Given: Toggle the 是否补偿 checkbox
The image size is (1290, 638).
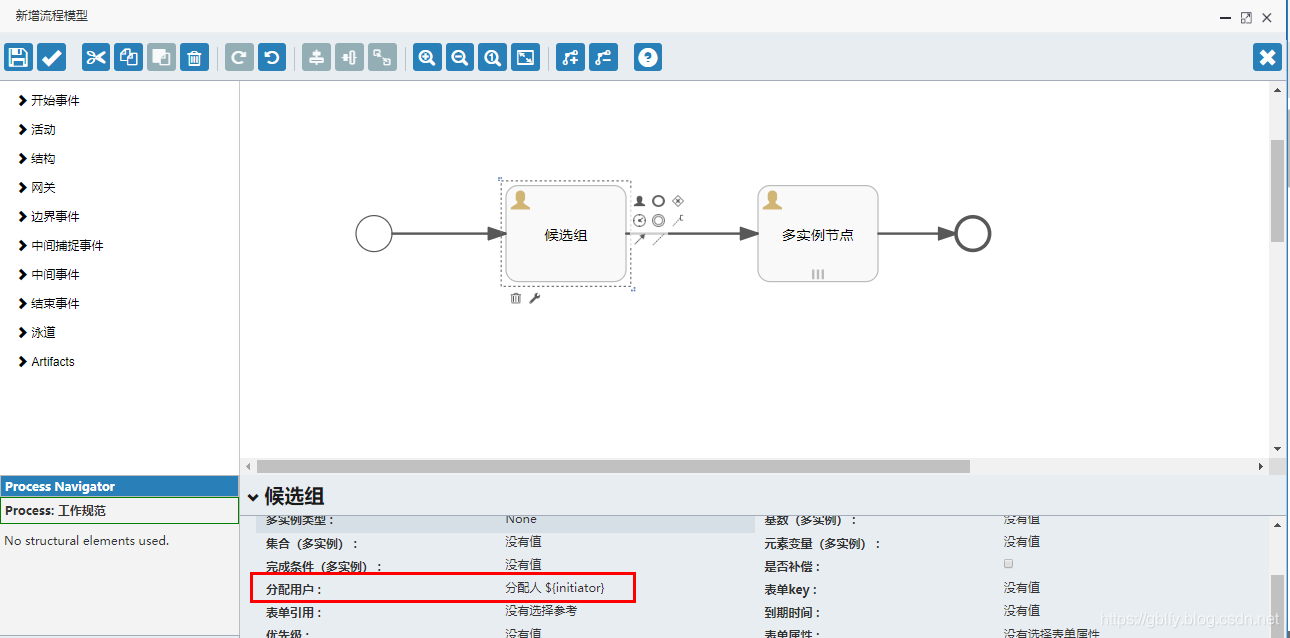Looking at the screenshot, I should (x=1009, y=564).
